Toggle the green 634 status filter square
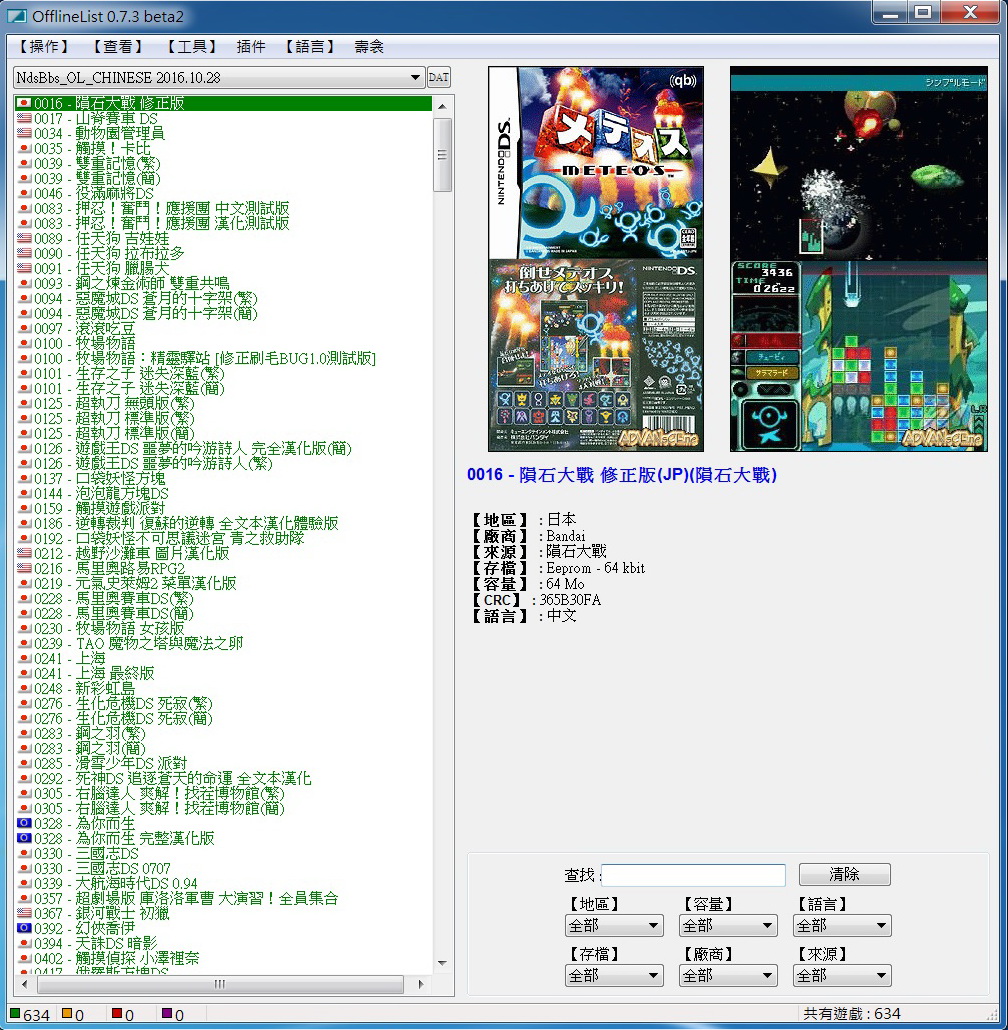1008x1030 pixels. (15, 1014)
